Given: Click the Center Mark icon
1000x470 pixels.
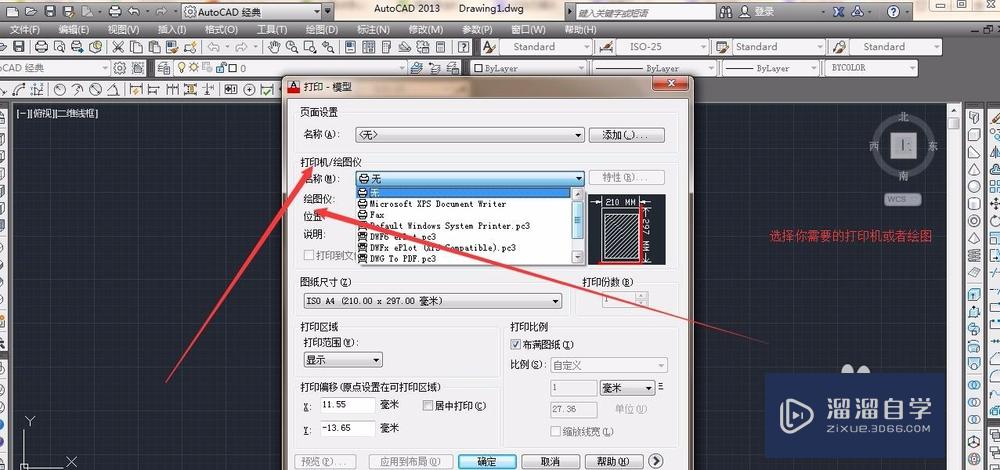Looking at the screenshot, I should click(250, 90).
